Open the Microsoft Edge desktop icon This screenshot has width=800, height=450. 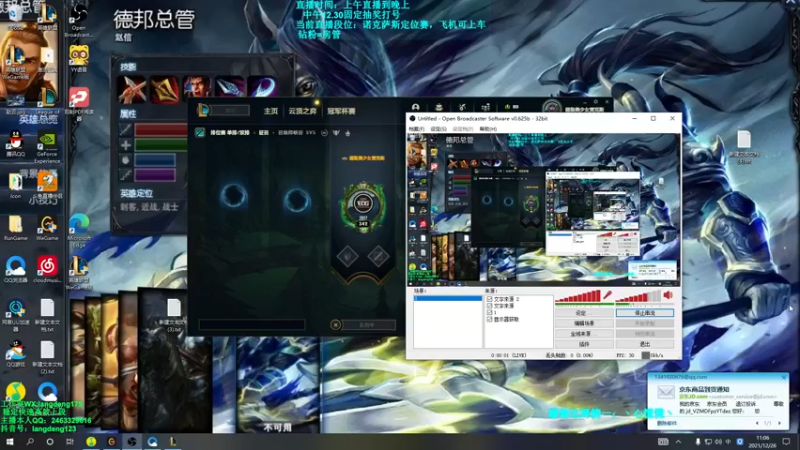[79, 230]
